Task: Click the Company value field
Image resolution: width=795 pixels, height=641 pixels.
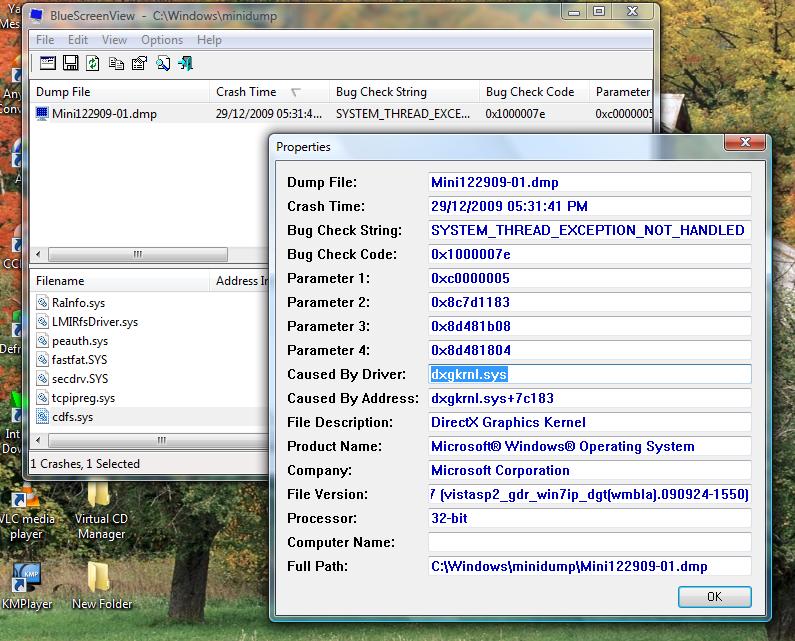Action: (589, 470)
